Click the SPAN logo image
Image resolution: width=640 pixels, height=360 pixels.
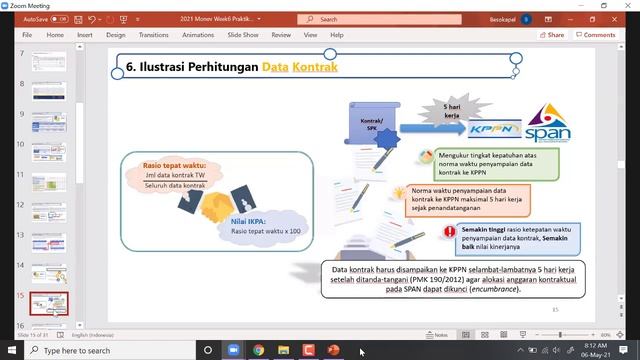548,123
